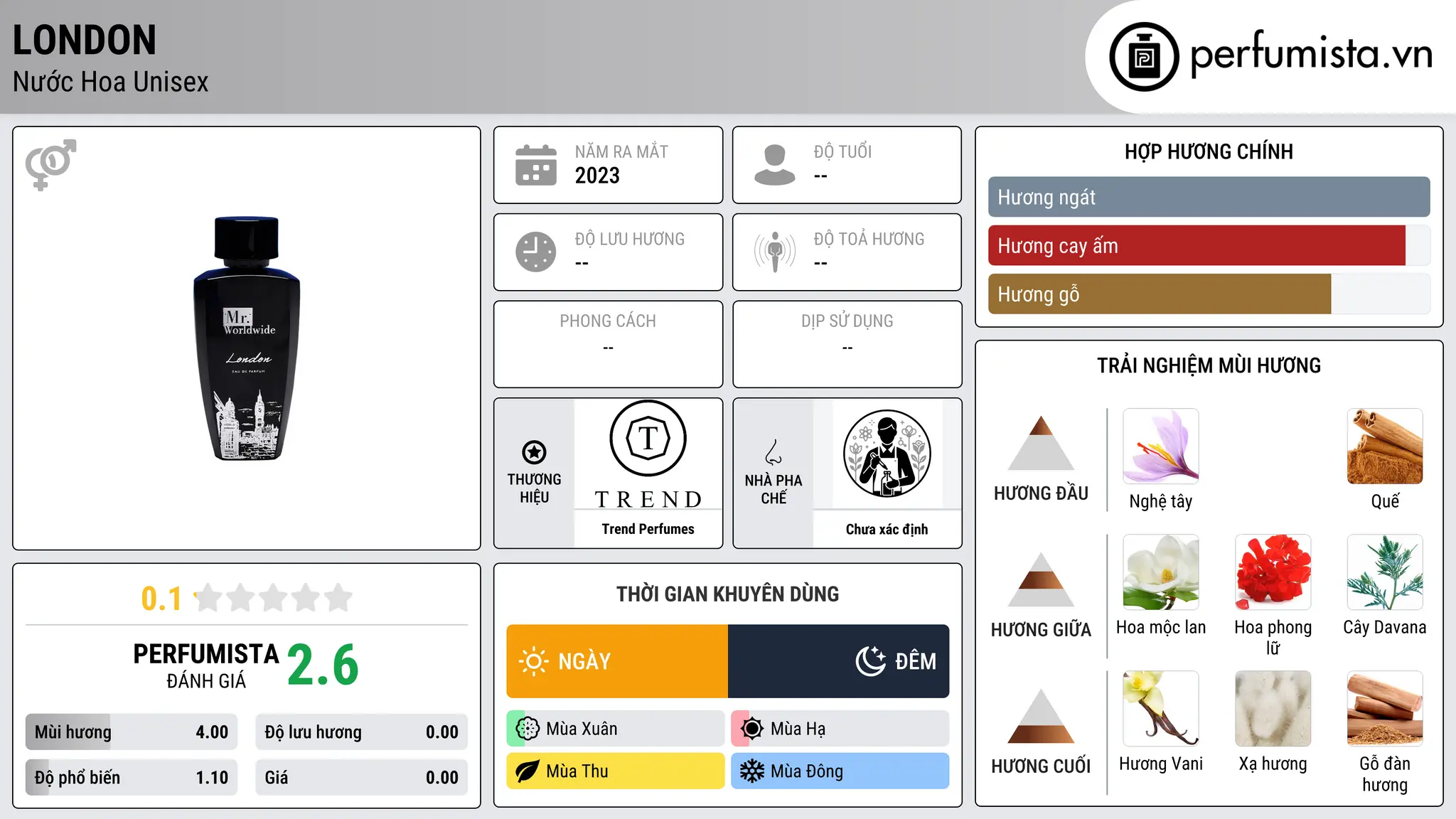Click the Hương cuối pyramid icon
This screenshot has width=1456, height=819.
(x=1041, y=716)
